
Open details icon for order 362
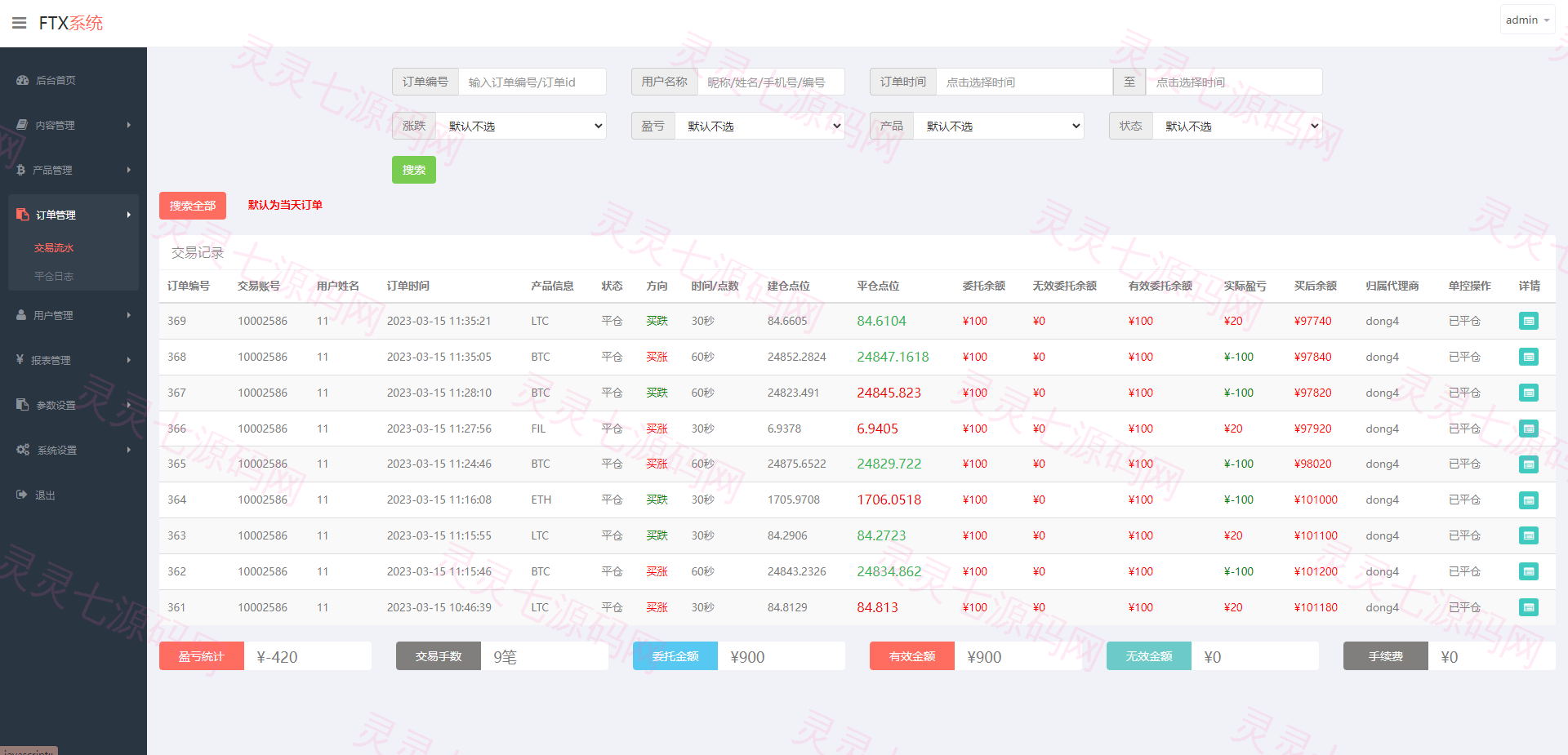tap(1529, 571)
